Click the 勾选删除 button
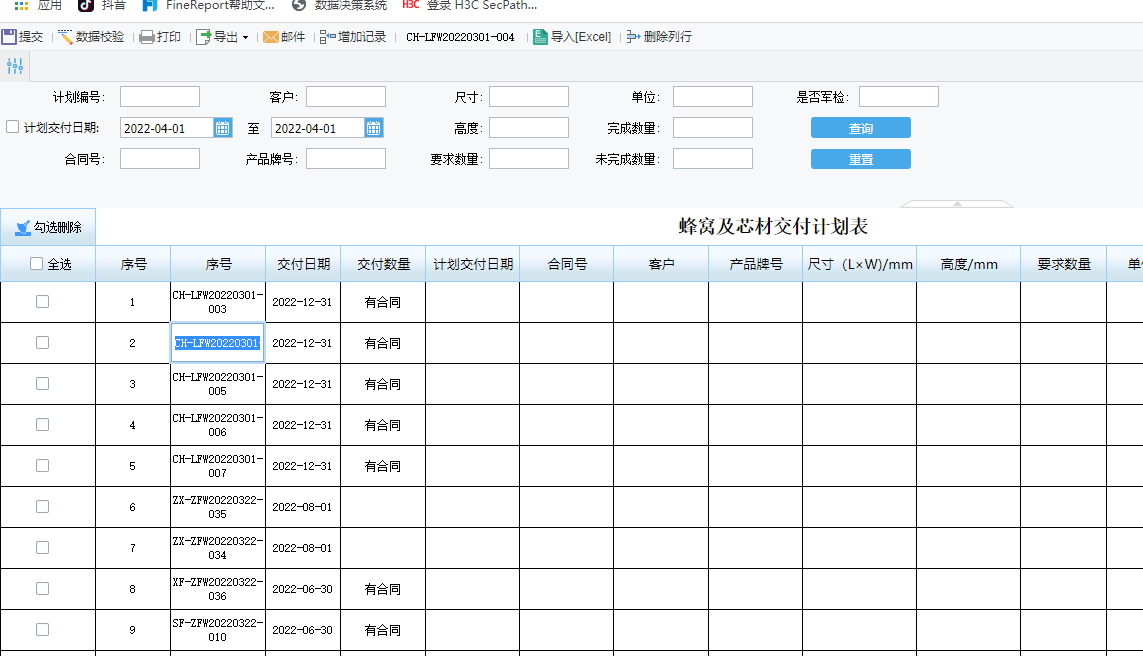Image resolution: width=1143 pixels, height=656 pixels. point(48,227)
